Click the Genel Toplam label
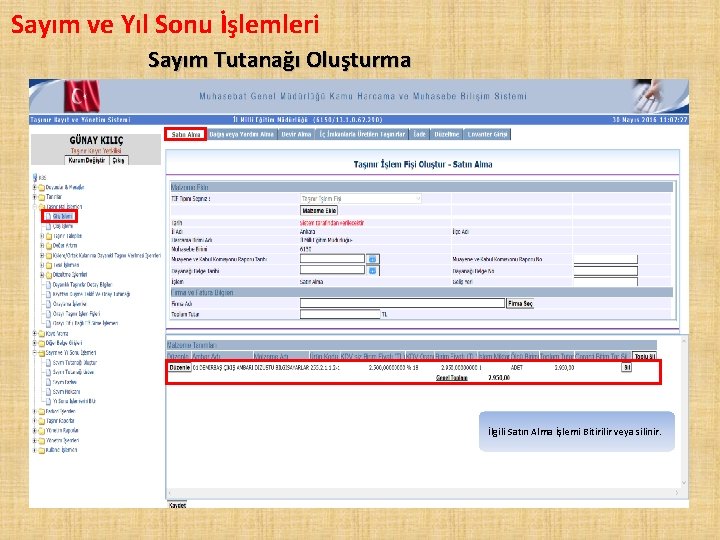This screenshot has width=720, height=540. click(x=452, y=378)
